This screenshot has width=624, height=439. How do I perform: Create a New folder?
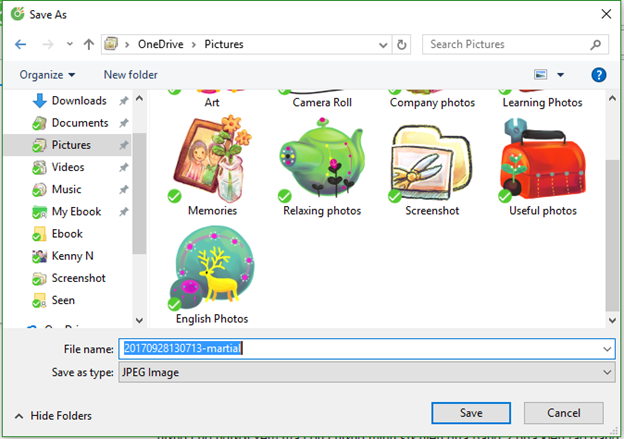click(131, 75)
